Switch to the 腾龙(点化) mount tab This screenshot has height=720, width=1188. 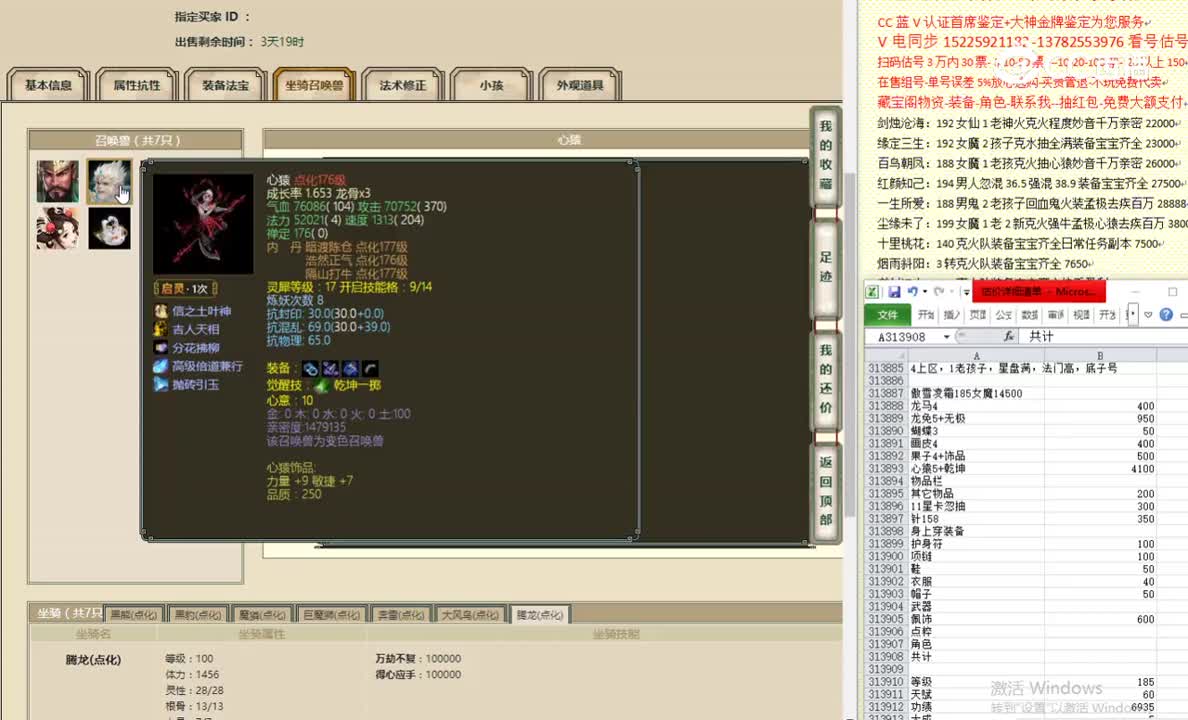click(540, 615)
